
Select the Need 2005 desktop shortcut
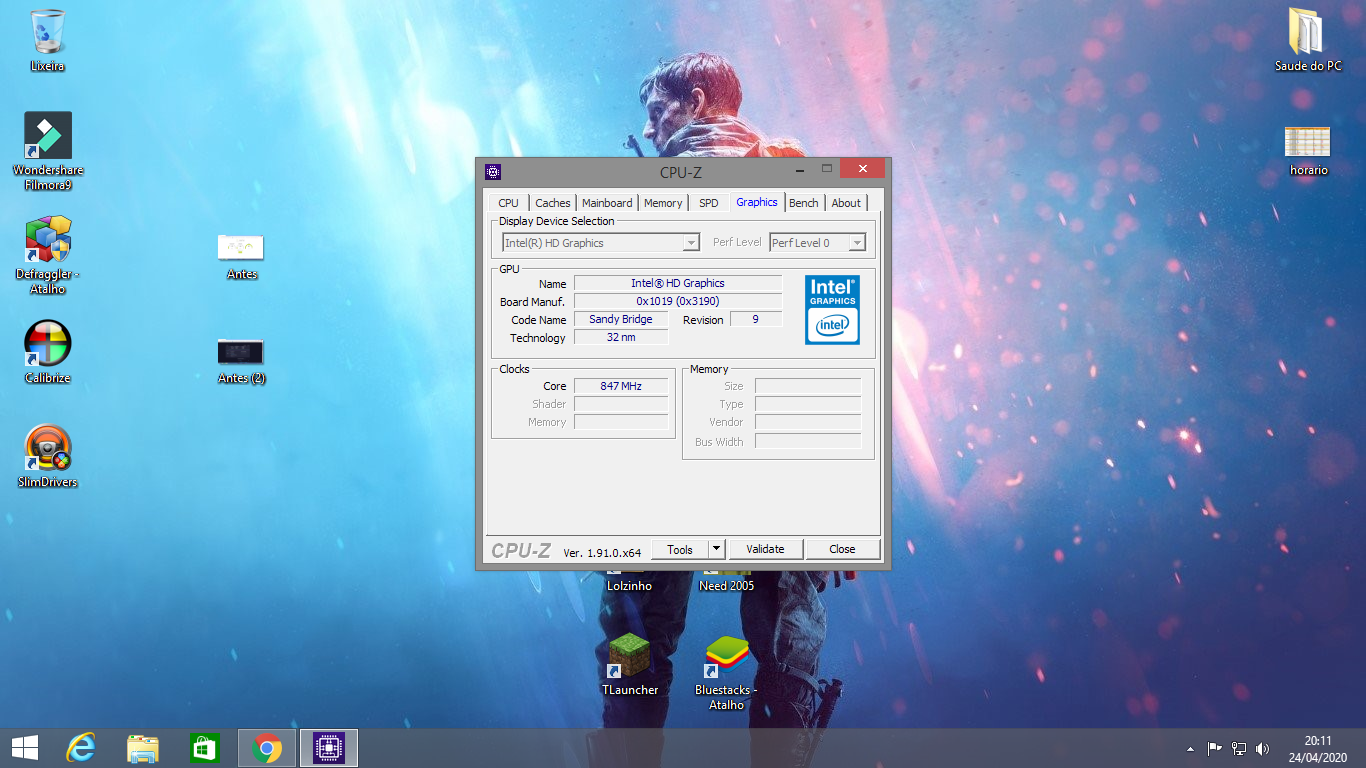[x=727, y=585]
